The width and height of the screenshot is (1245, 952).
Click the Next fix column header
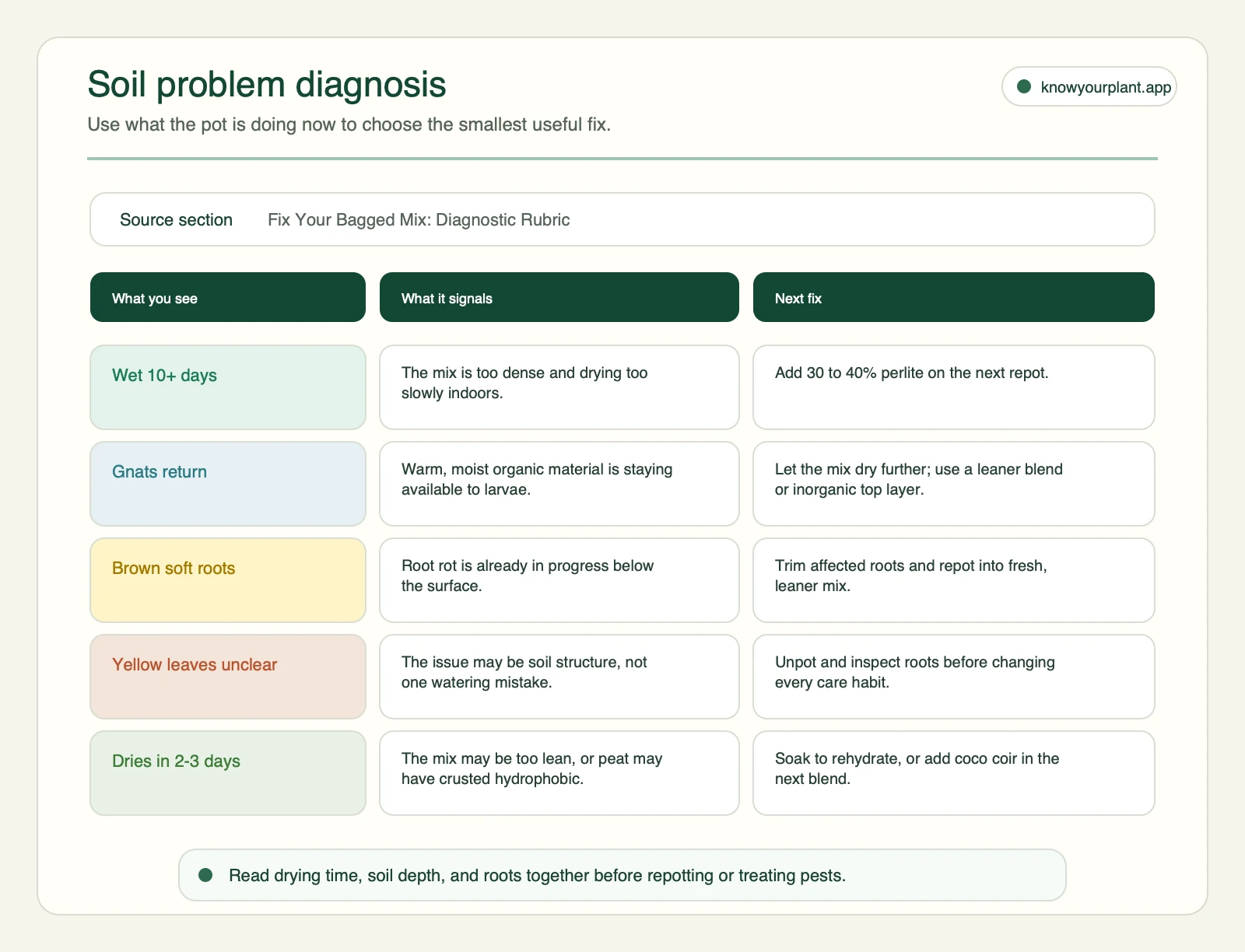pos(954,297)
